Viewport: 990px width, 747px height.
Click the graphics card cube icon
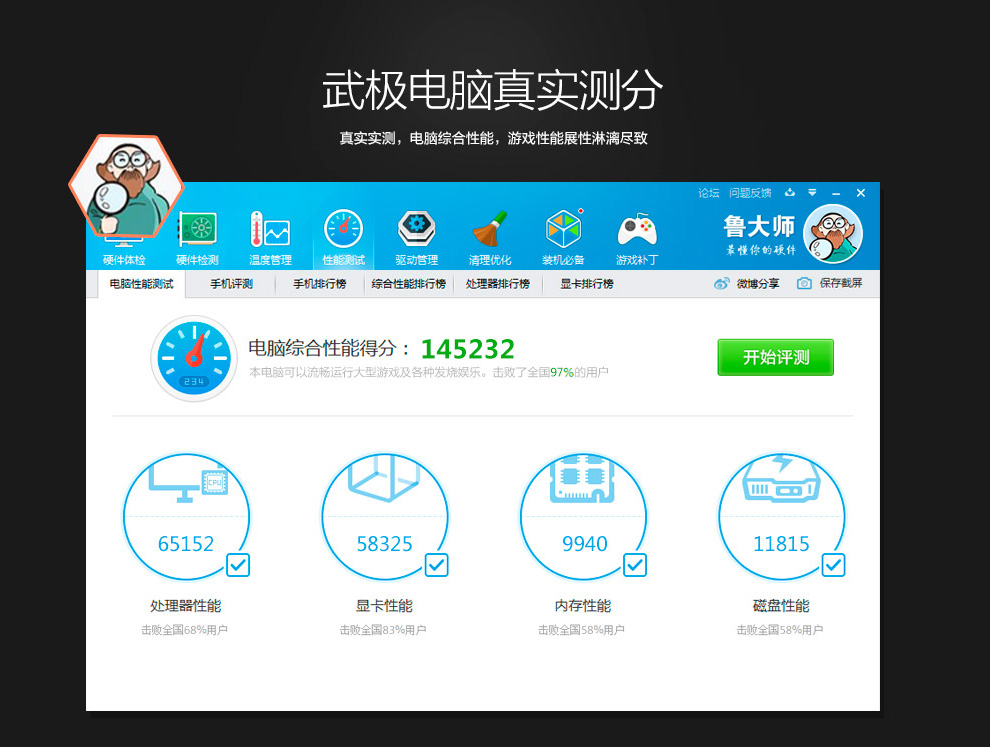pyautogui.click(x=383, y=479)
